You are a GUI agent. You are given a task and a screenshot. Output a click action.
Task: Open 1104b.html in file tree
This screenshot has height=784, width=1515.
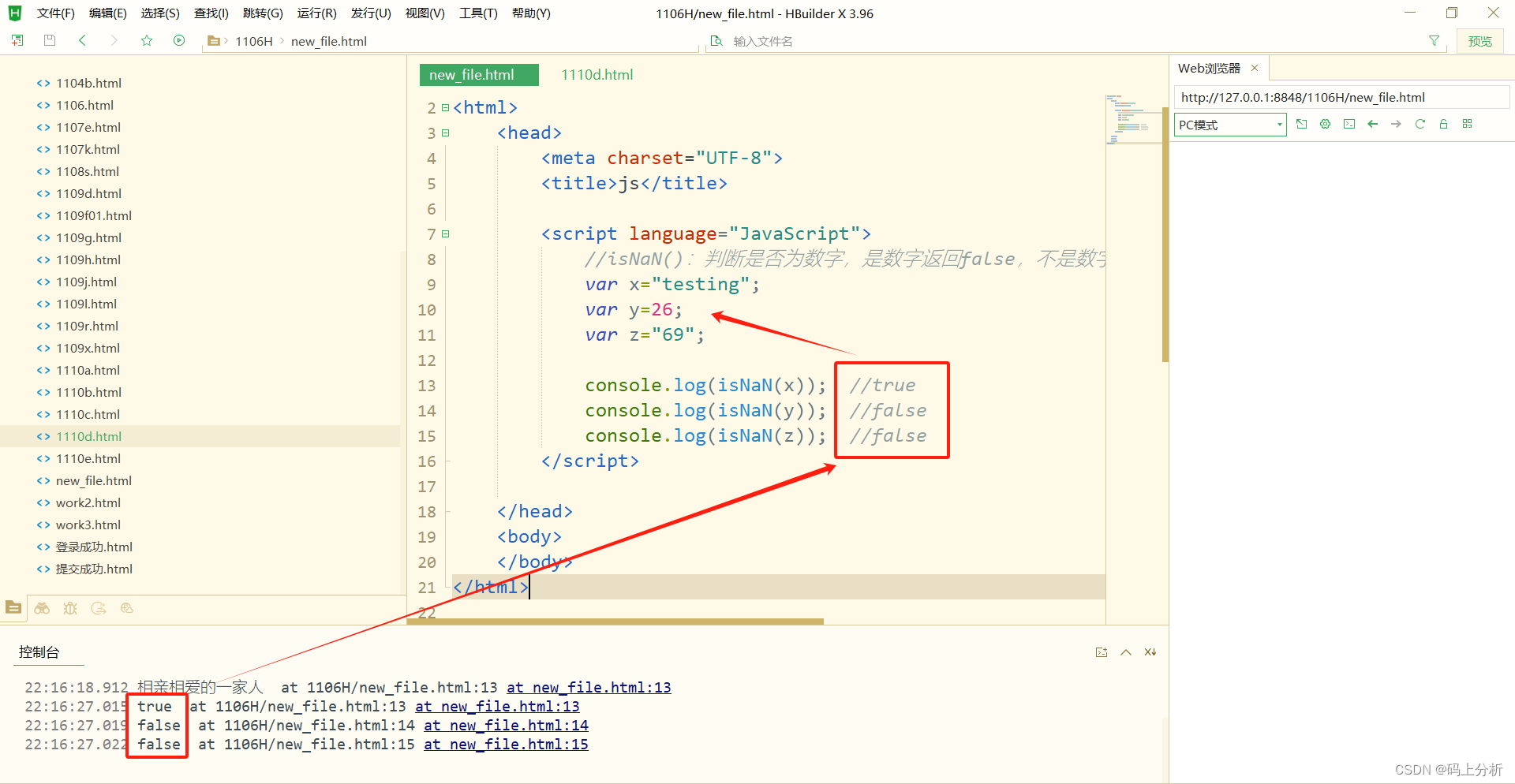(x=88, y=83)
